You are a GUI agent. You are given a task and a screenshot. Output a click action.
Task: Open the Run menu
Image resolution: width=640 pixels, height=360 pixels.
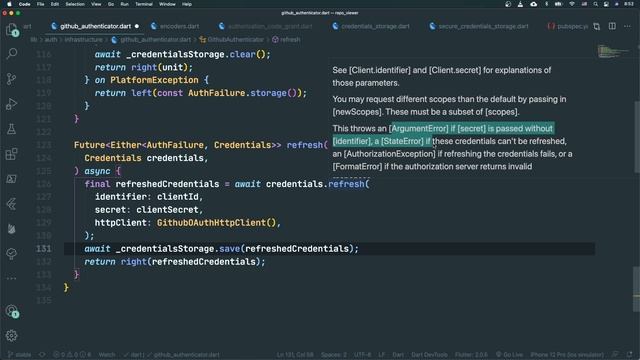tap(124, 4)
